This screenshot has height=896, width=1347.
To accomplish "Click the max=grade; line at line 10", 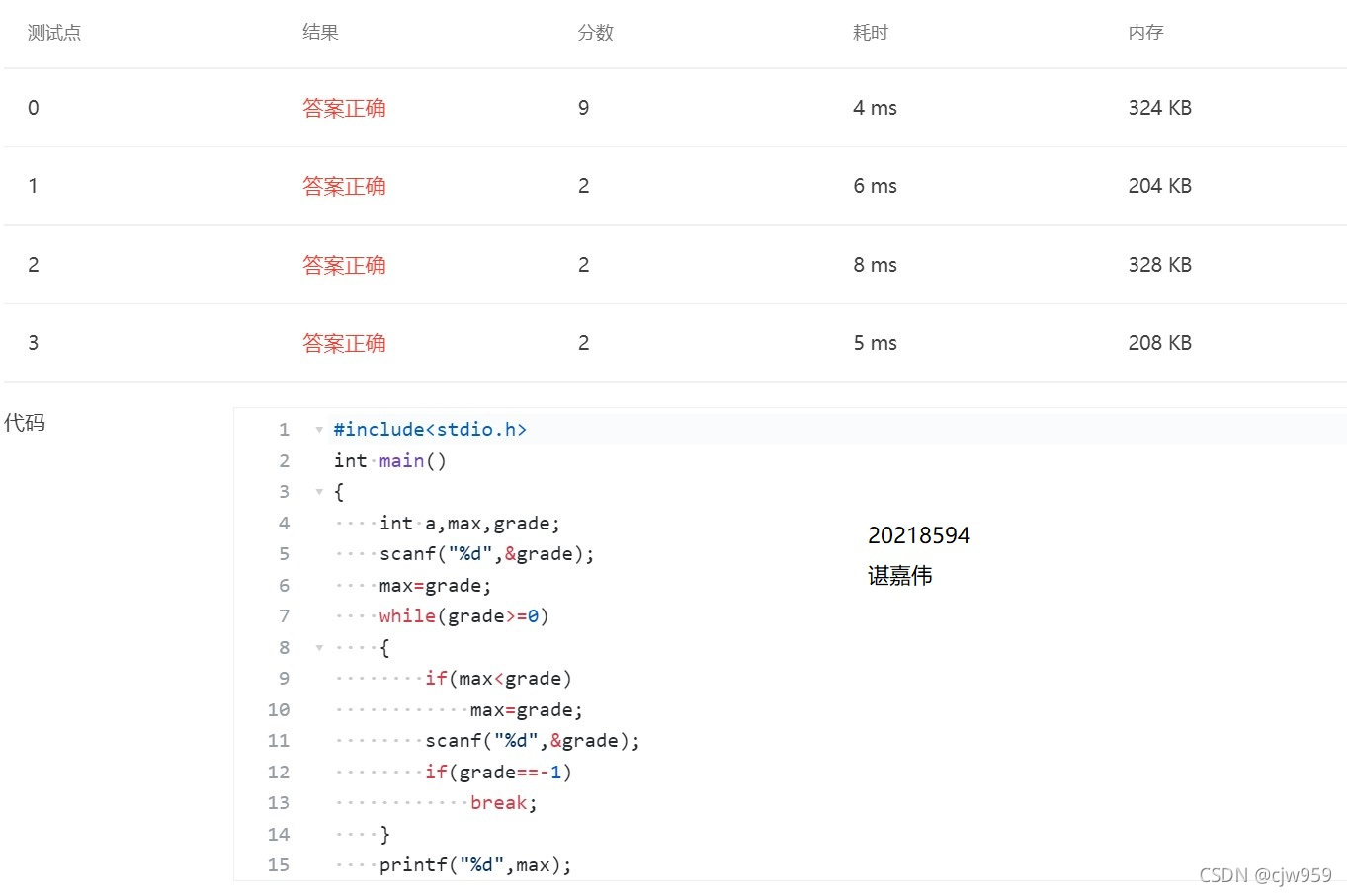I will pyautogui.click(x=527, y=710).
